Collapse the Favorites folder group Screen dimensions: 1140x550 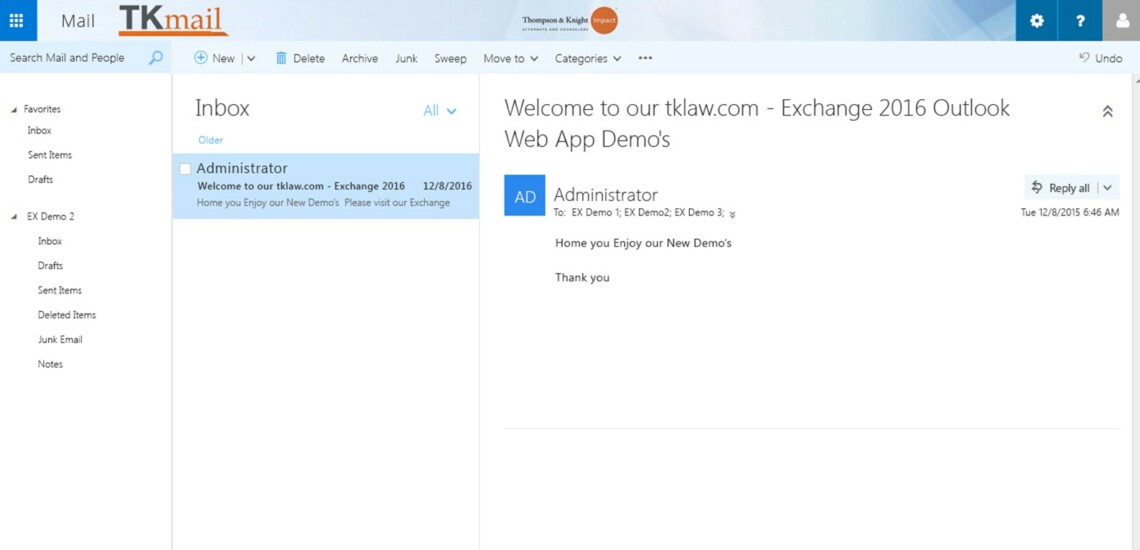(x=14, y=110)
